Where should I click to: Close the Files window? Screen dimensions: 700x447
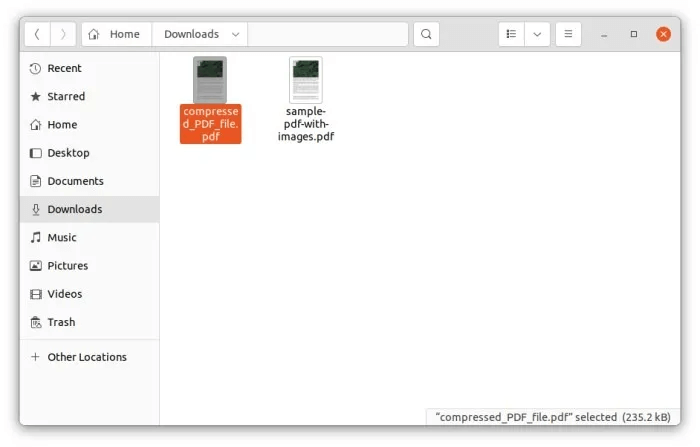click(x=663, y=34)
